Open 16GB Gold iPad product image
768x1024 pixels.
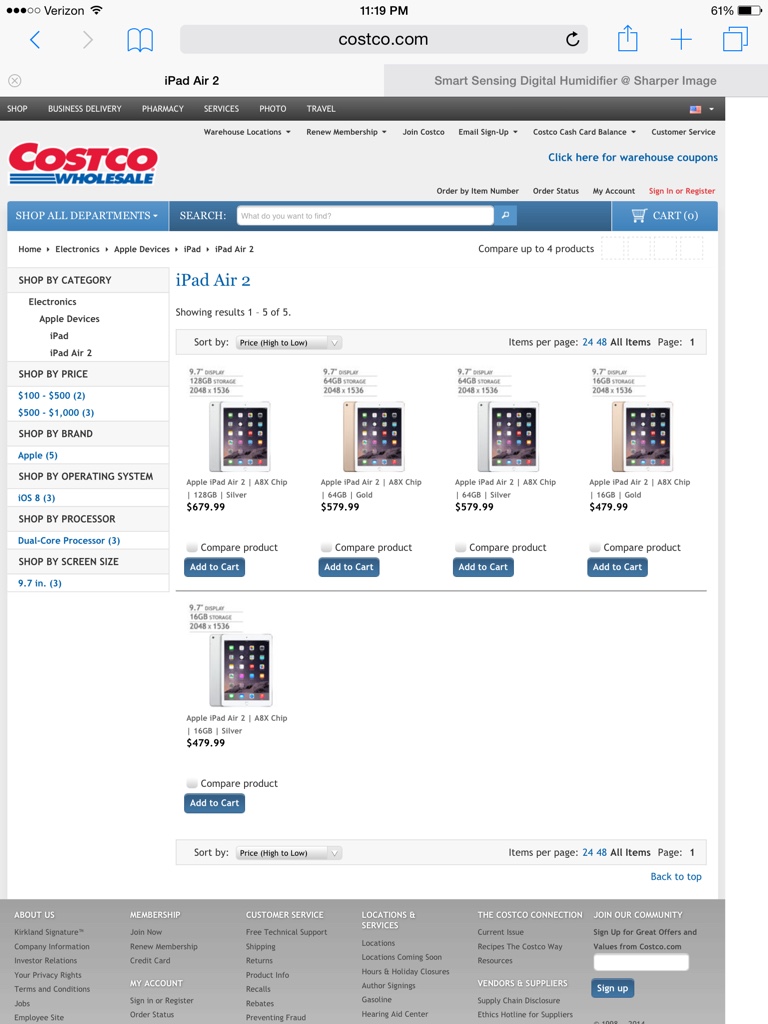click(x=643, y=437)
